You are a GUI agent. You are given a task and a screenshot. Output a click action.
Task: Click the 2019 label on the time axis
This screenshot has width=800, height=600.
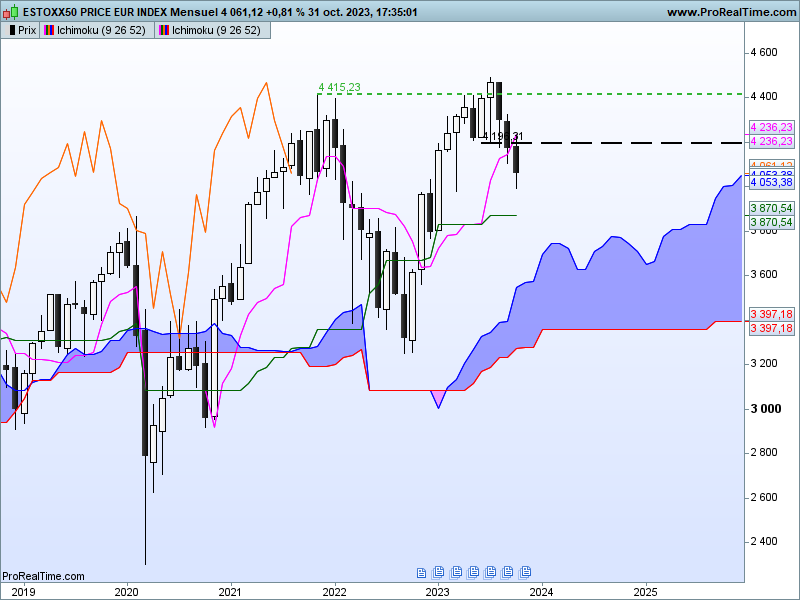point(23,592)
